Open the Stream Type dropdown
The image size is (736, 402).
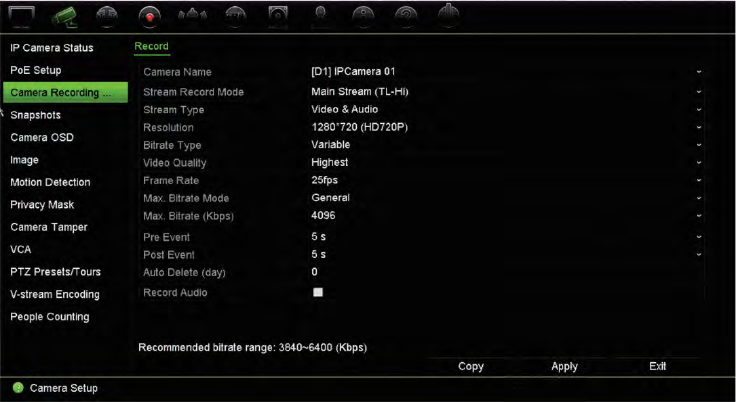tap(699, 110)
